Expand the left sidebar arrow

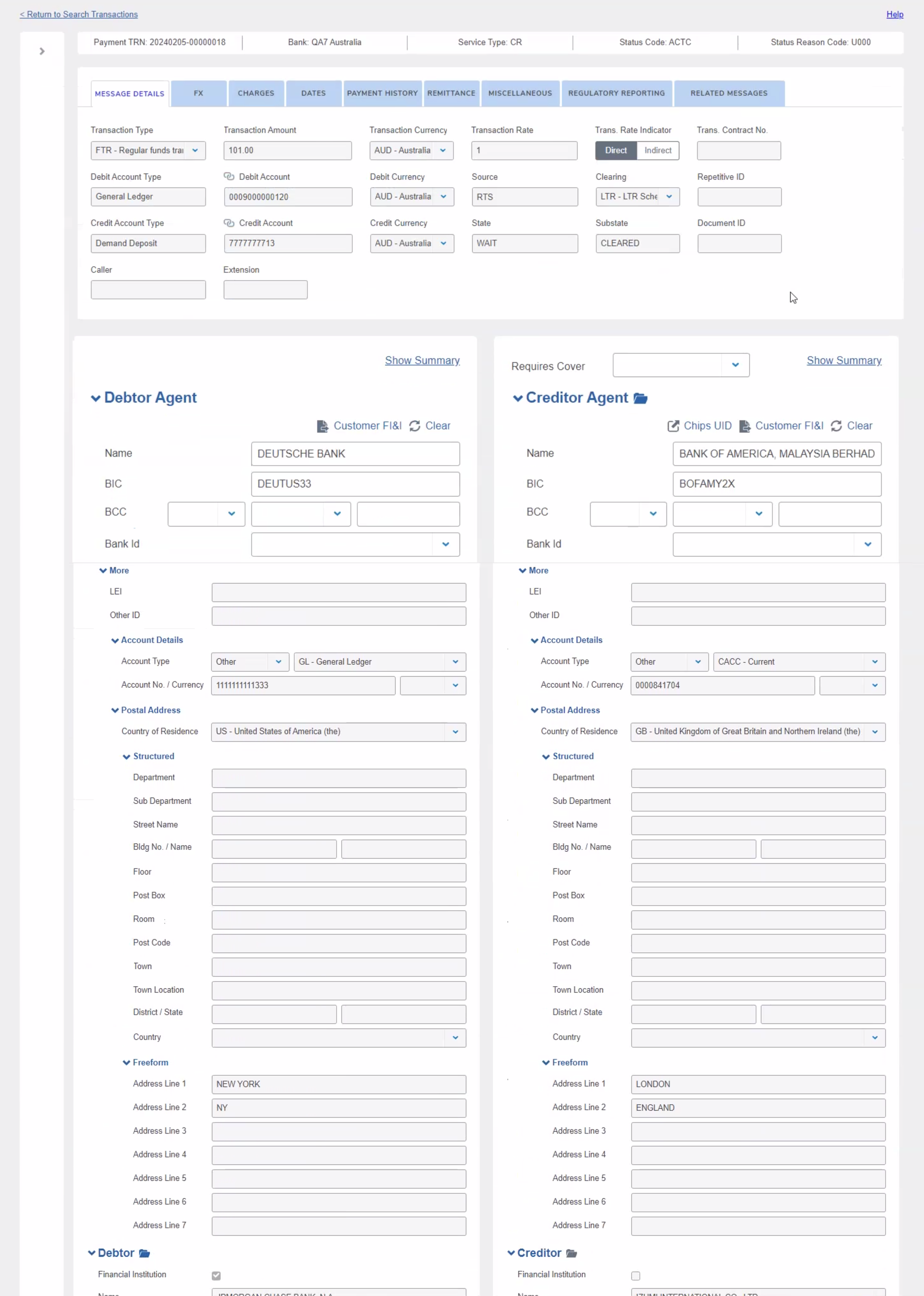[41, 51]
